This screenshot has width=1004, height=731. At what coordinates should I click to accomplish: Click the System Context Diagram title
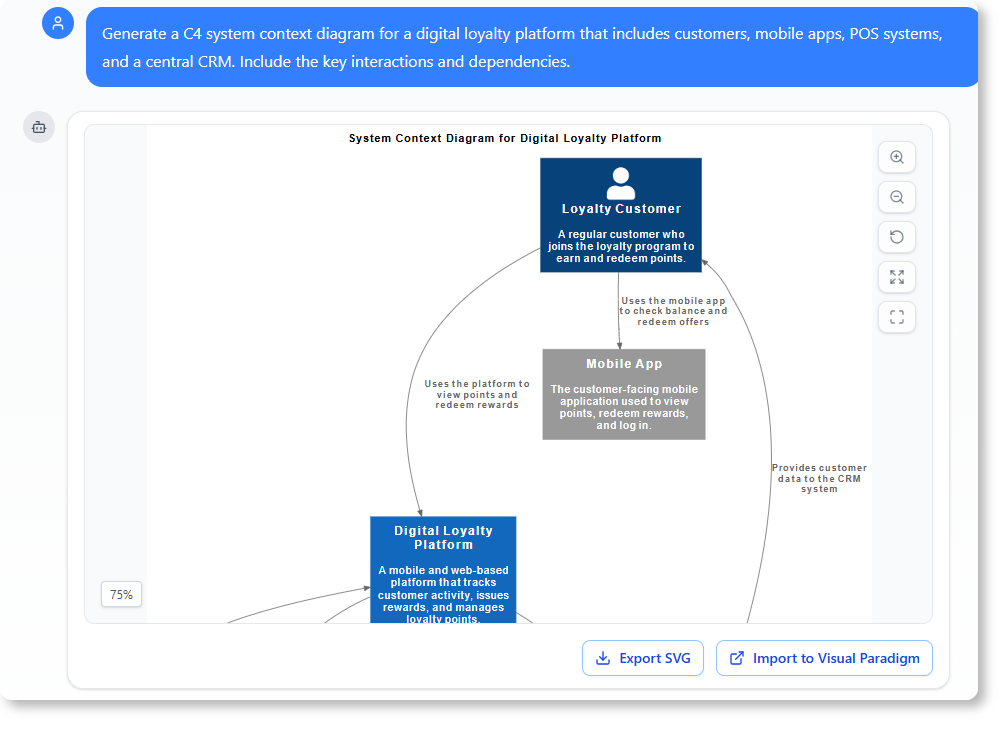[x=505, y=138]
